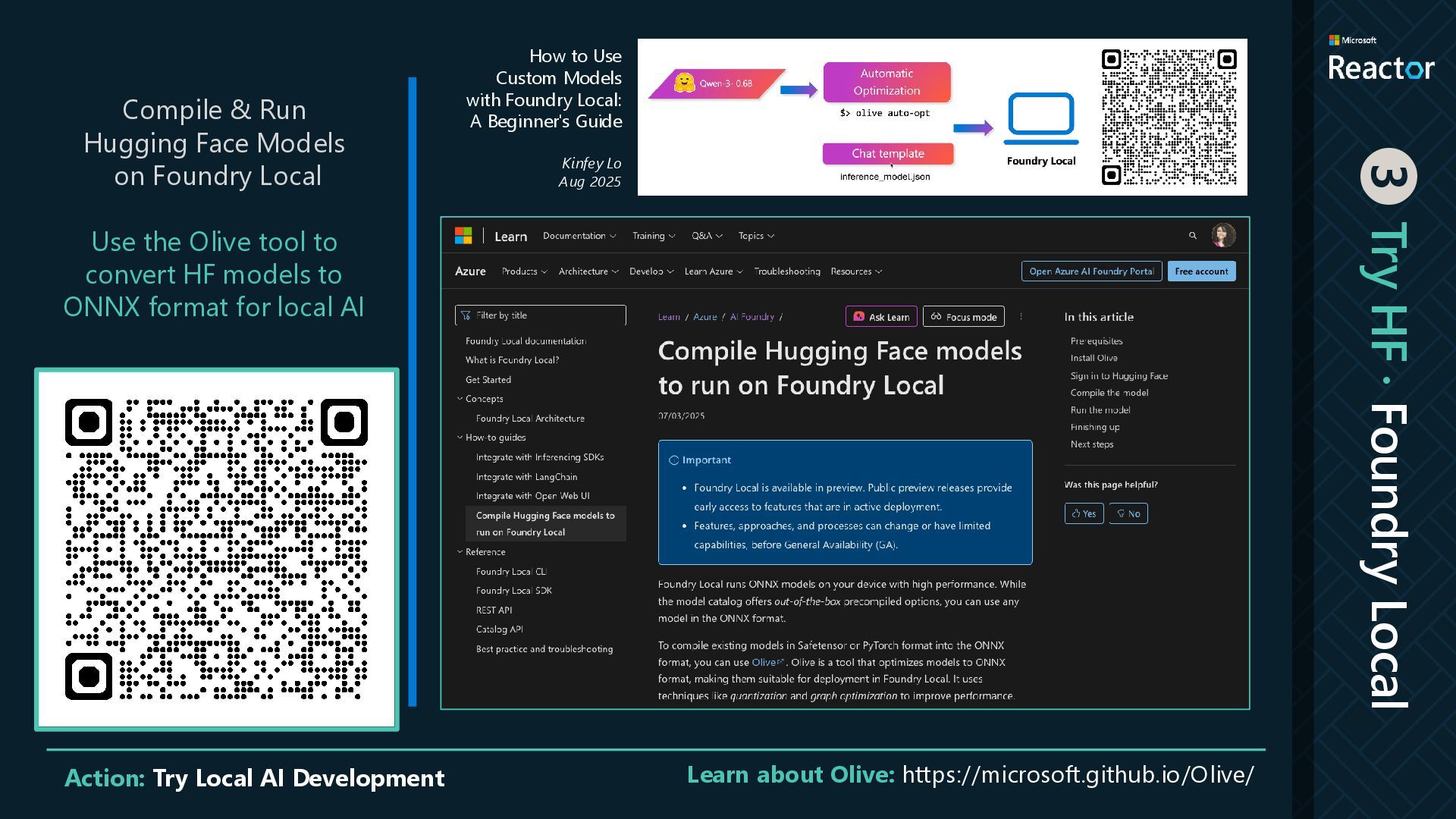
Task: Jump to Run the model section
Action: click(1100, 410)
